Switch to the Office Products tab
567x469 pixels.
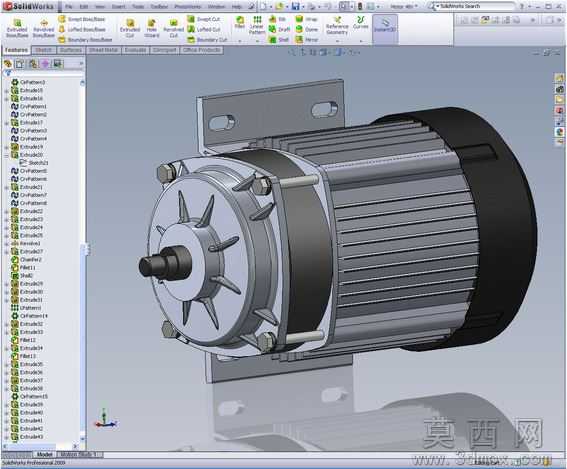click(x=201, y=50)
